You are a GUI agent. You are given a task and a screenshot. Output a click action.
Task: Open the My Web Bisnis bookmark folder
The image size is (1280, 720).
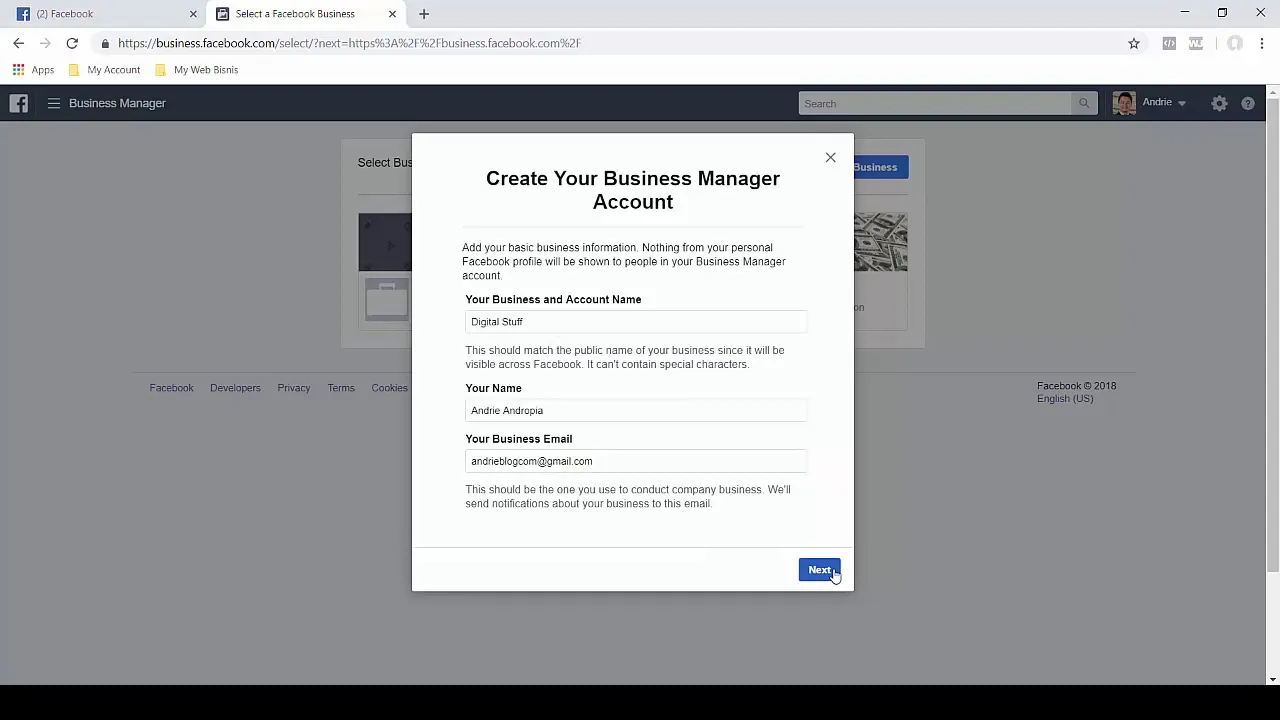click(196, 70)
